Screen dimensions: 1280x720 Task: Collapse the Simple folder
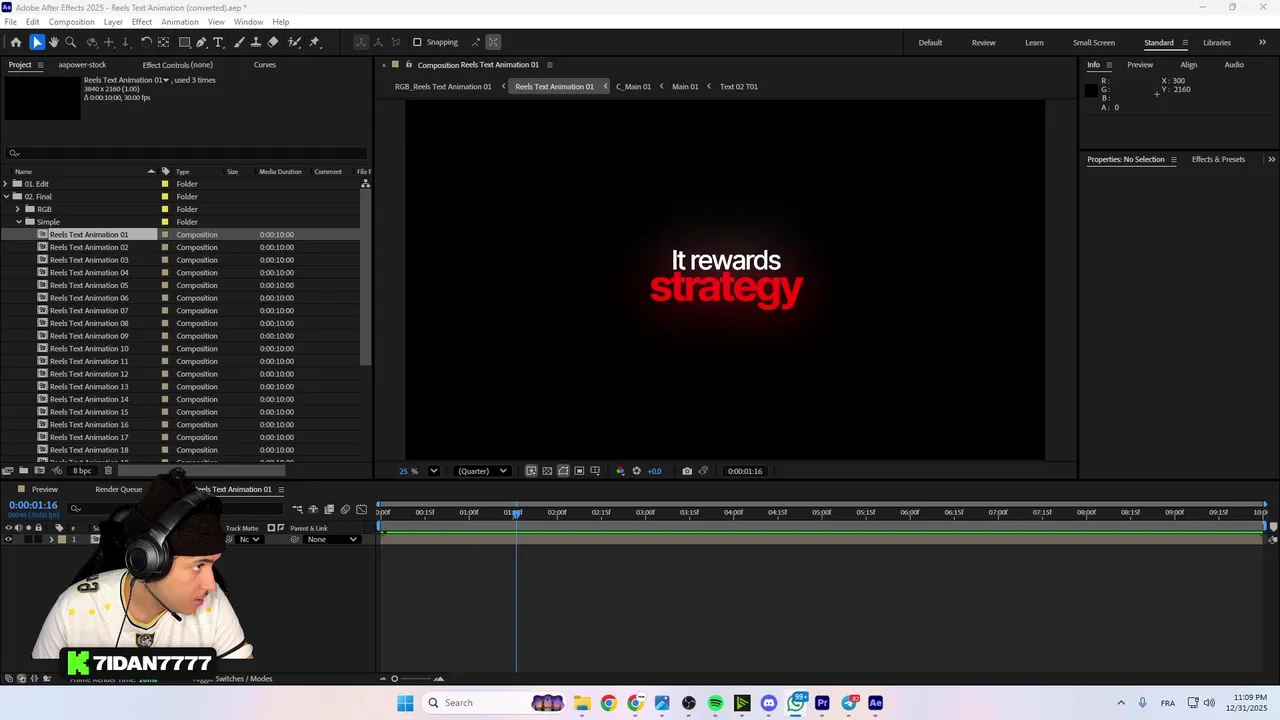18,222
